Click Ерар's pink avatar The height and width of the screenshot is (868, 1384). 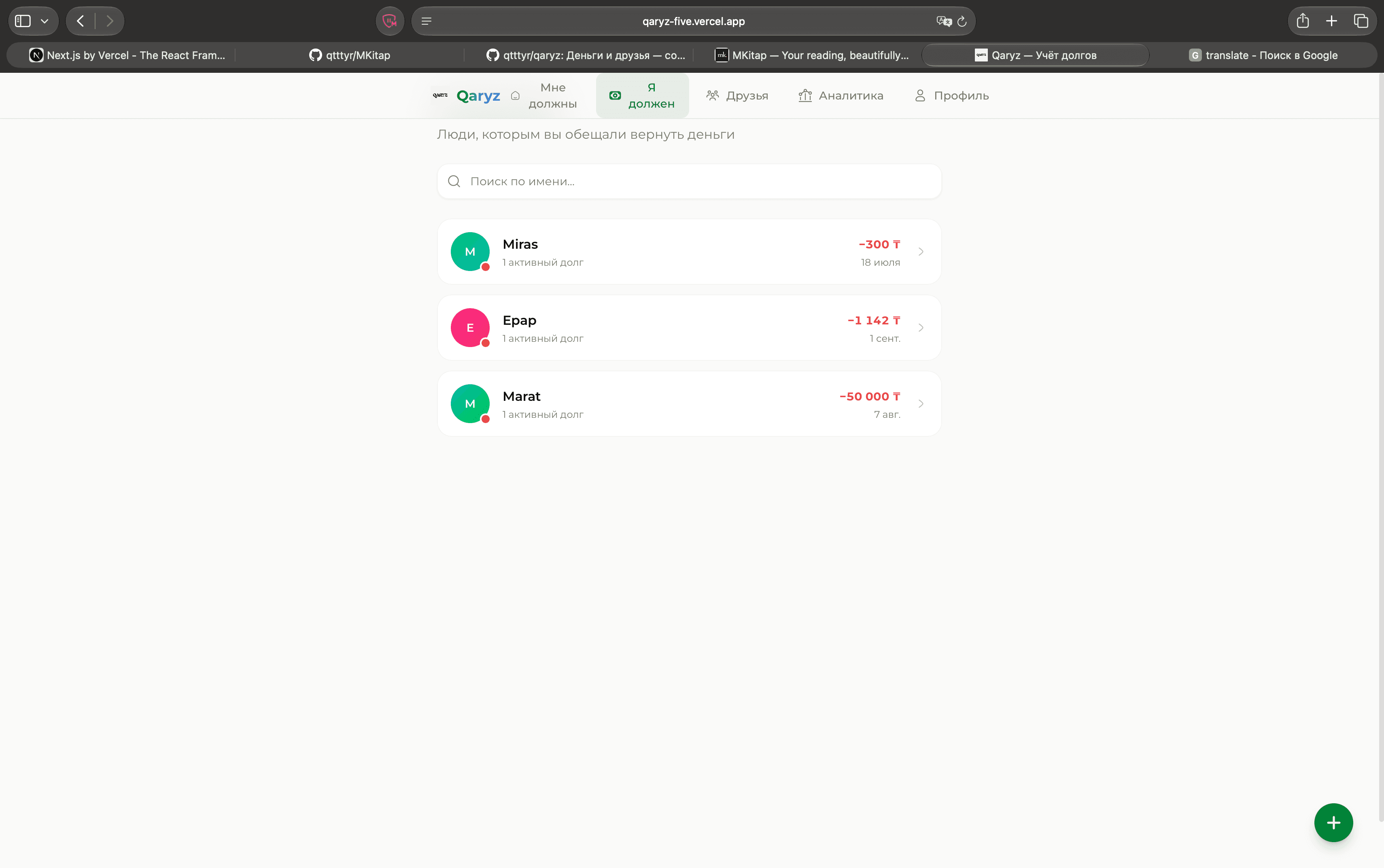click(x=470, y=328)
